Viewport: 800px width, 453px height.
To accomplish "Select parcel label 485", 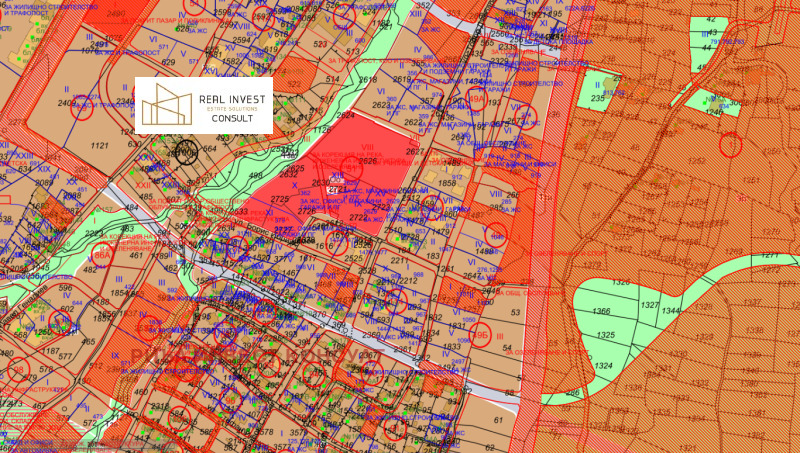I will point(146,196).
